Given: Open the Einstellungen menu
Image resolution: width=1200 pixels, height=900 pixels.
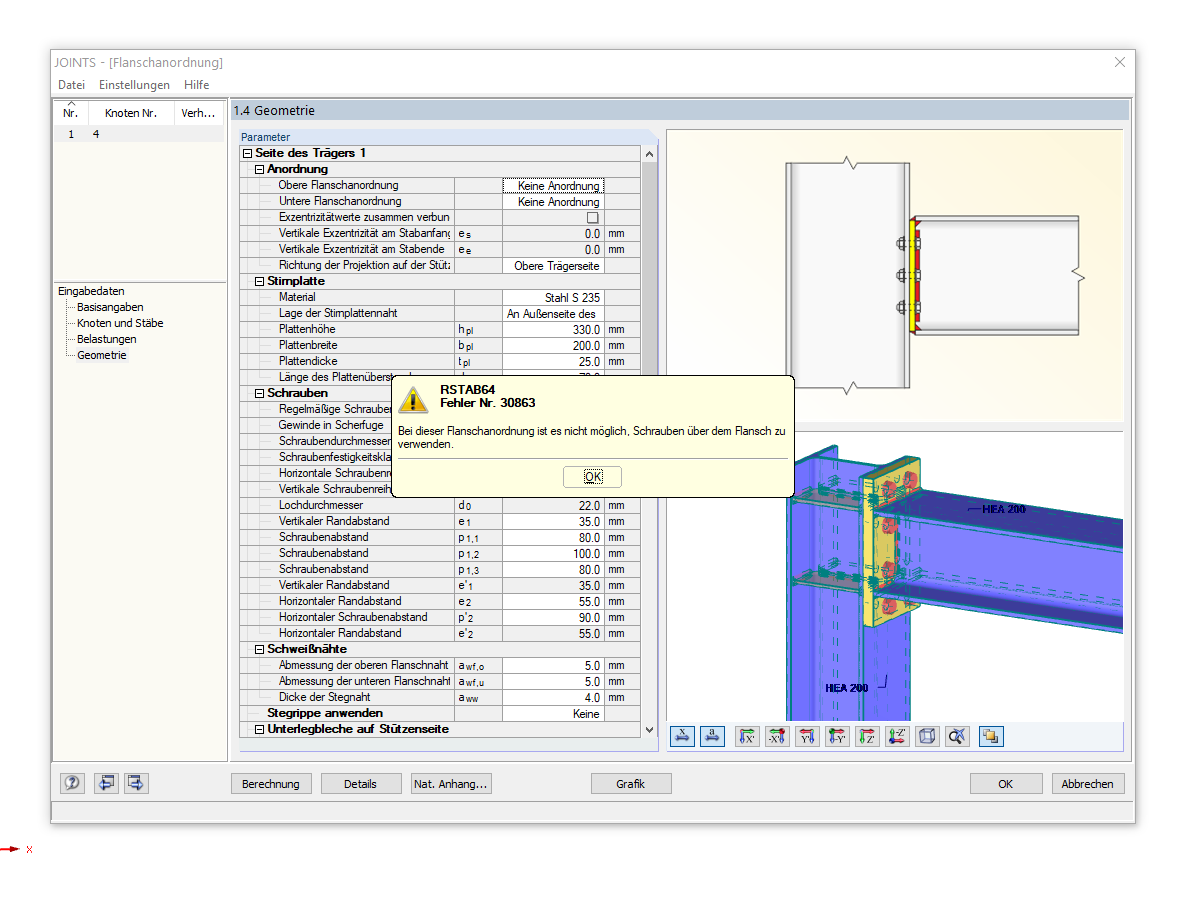Looking at the screenshot, I should coord(134,85).
